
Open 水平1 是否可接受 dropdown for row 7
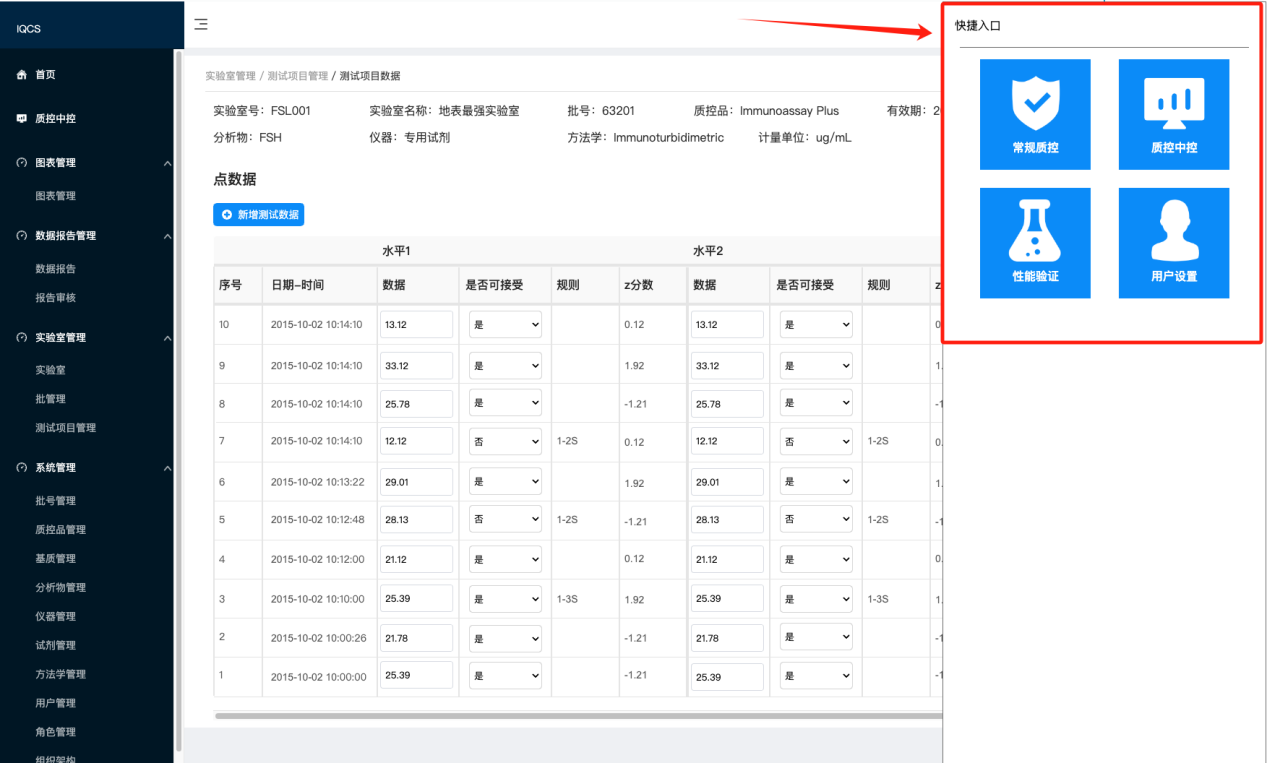click(506, 441)
